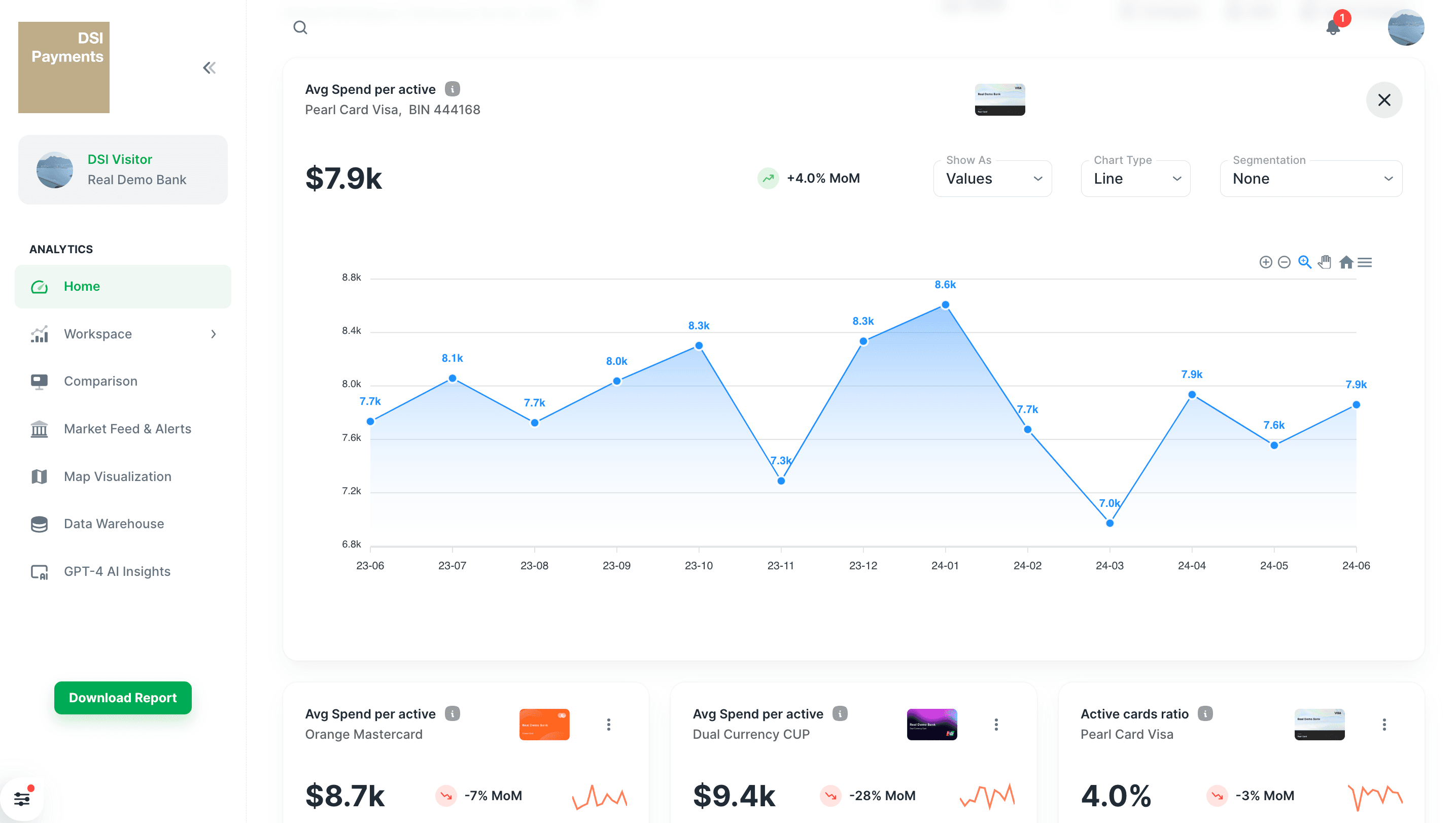The image size is (1456, 823).
Task: Go to Comparison in sidebar
Action: point(100,382)
